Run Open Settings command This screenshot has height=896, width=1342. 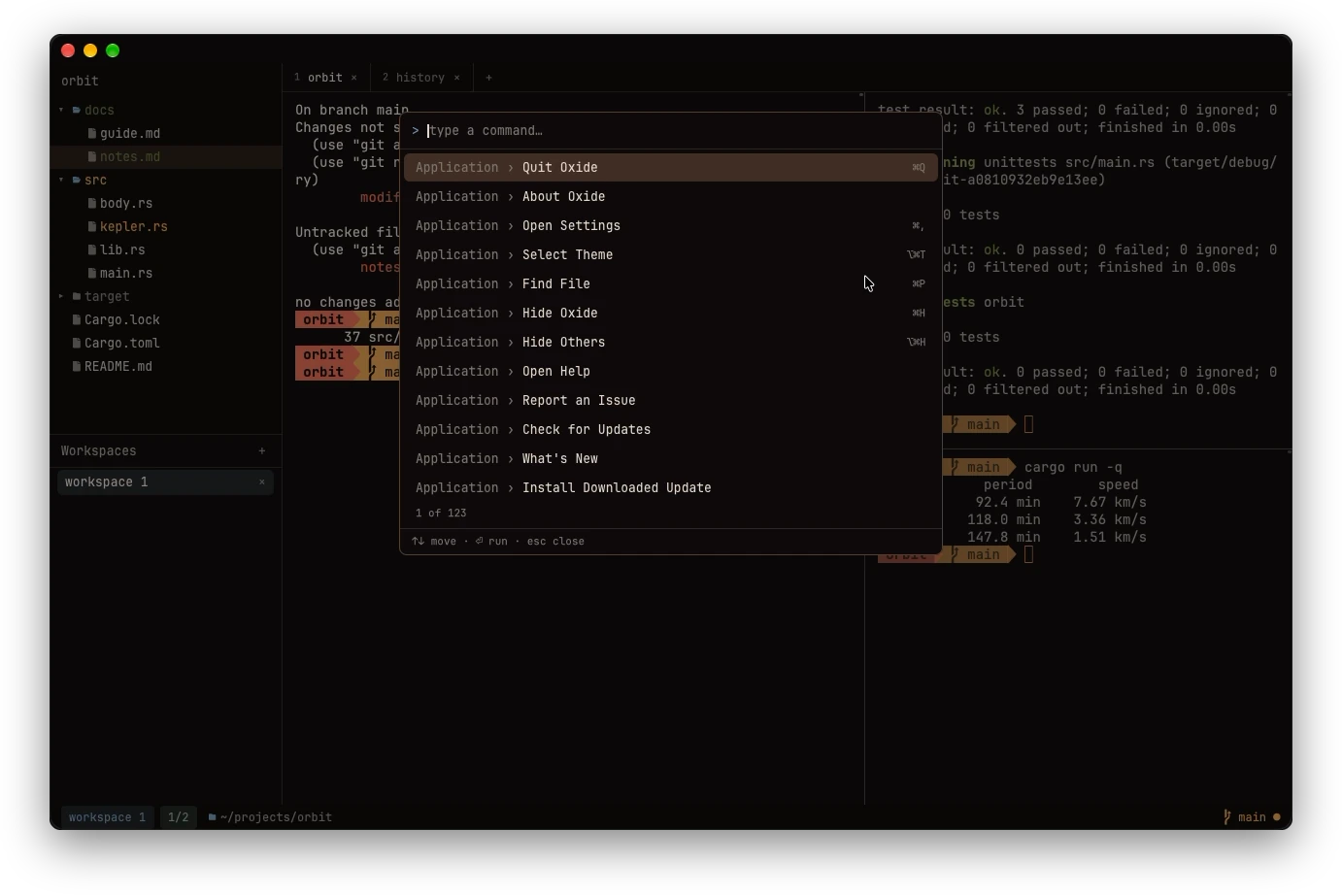click(x=671, y=225)
